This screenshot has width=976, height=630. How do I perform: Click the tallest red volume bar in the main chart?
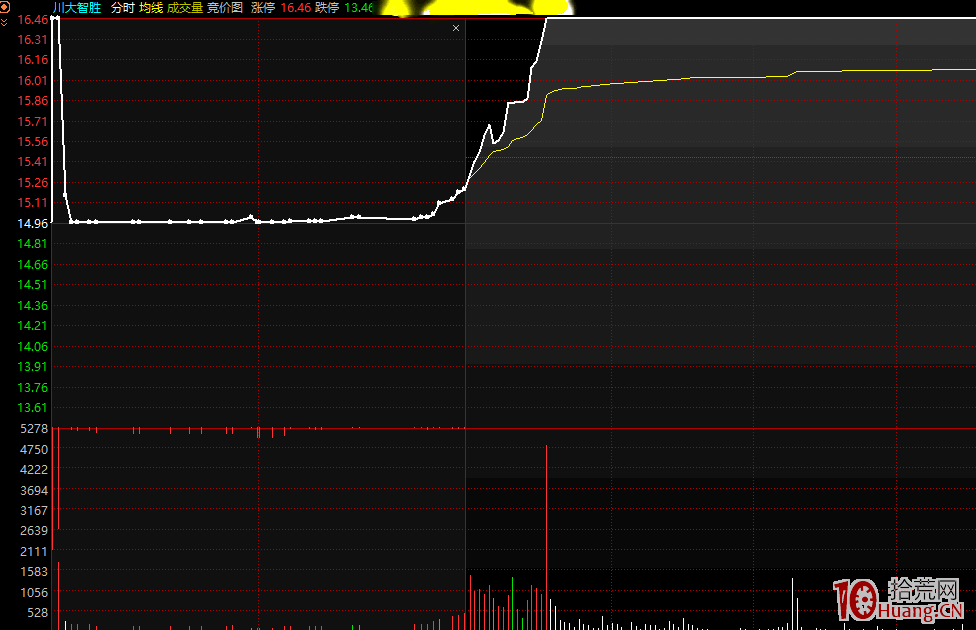click(x=547, y=537)
